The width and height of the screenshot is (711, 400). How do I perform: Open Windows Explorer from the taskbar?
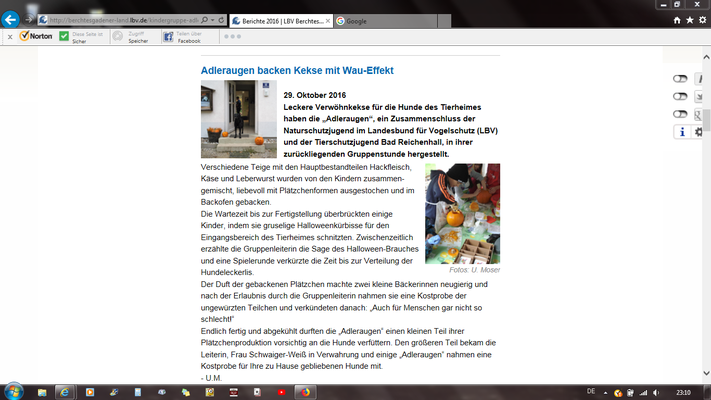42,392
